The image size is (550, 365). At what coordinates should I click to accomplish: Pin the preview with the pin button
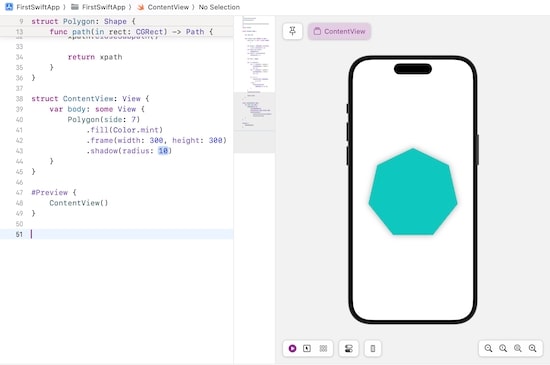293,31
